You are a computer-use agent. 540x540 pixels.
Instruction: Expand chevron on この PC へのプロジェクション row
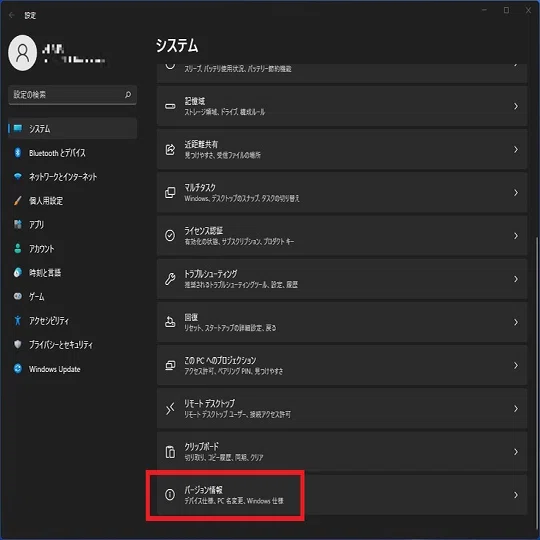[516, 365]
